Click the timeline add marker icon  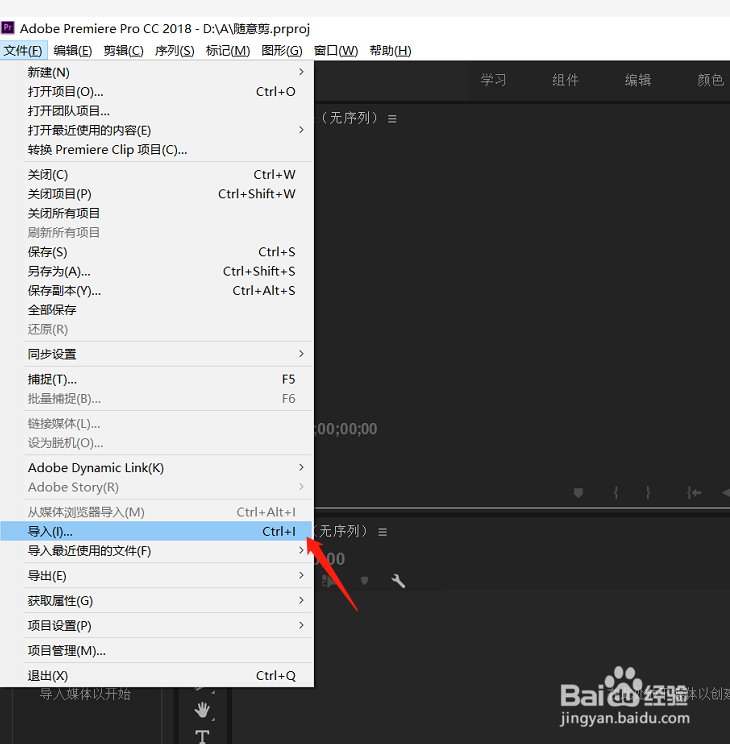365,581
